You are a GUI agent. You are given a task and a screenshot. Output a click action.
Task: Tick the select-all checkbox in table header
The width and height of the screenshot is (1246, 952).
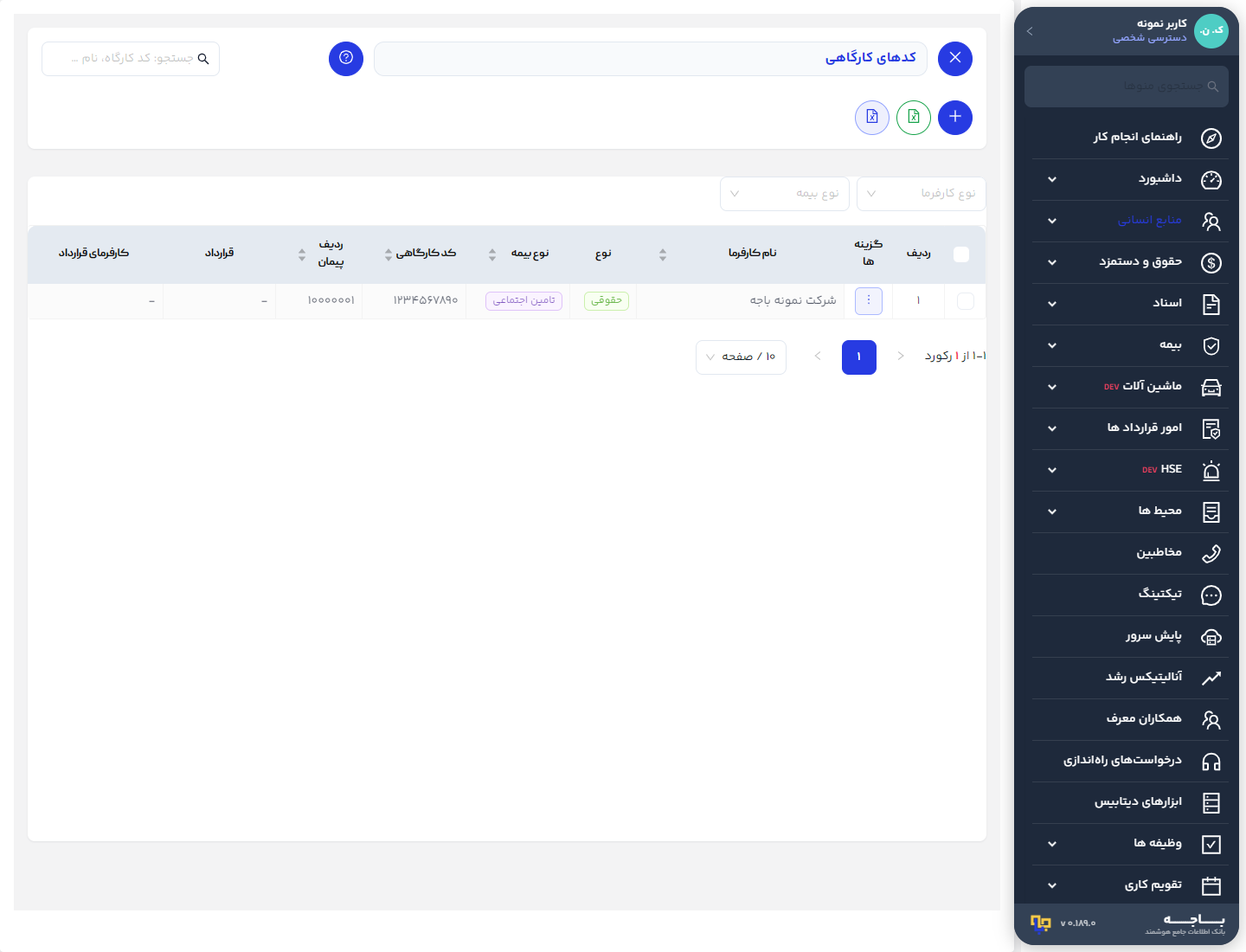(961, 254)
